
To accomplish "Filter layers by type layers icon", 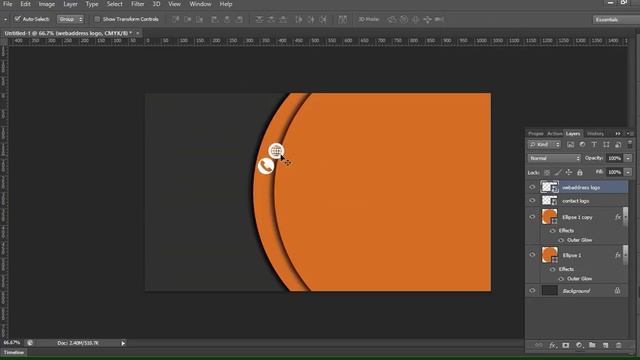I will click(594, 144).
